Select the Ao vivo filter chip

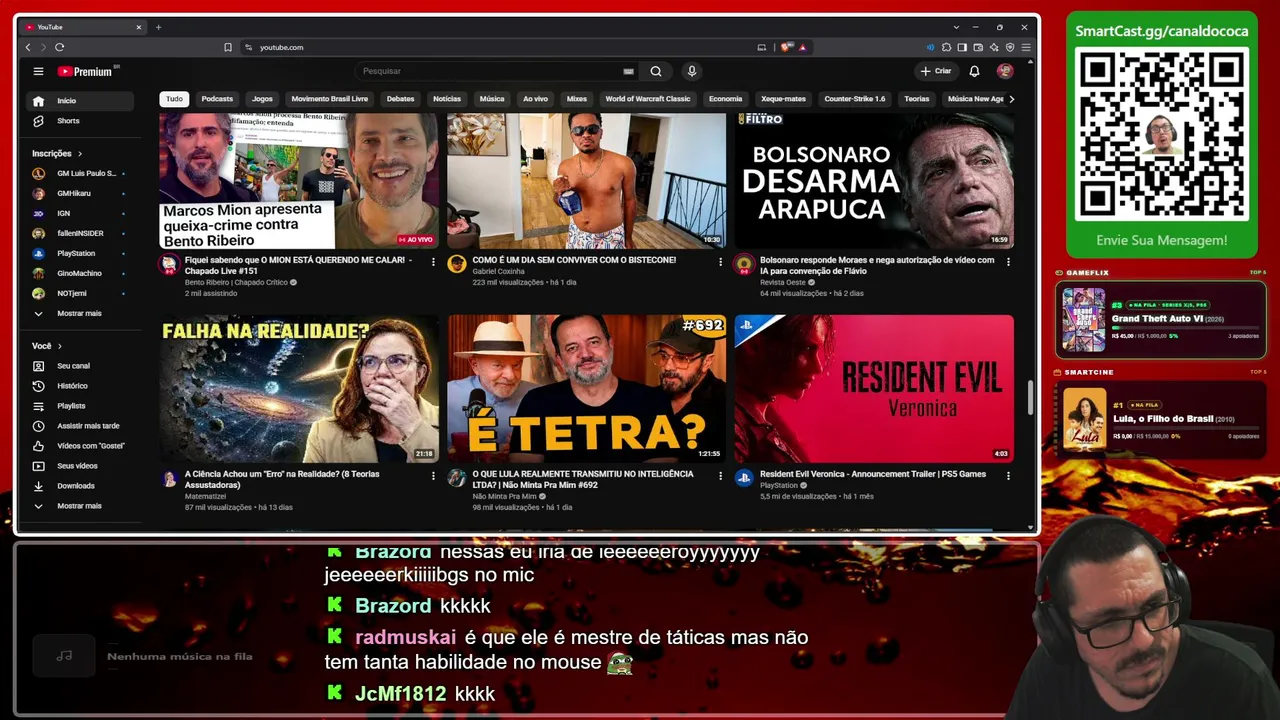point(535,99)
